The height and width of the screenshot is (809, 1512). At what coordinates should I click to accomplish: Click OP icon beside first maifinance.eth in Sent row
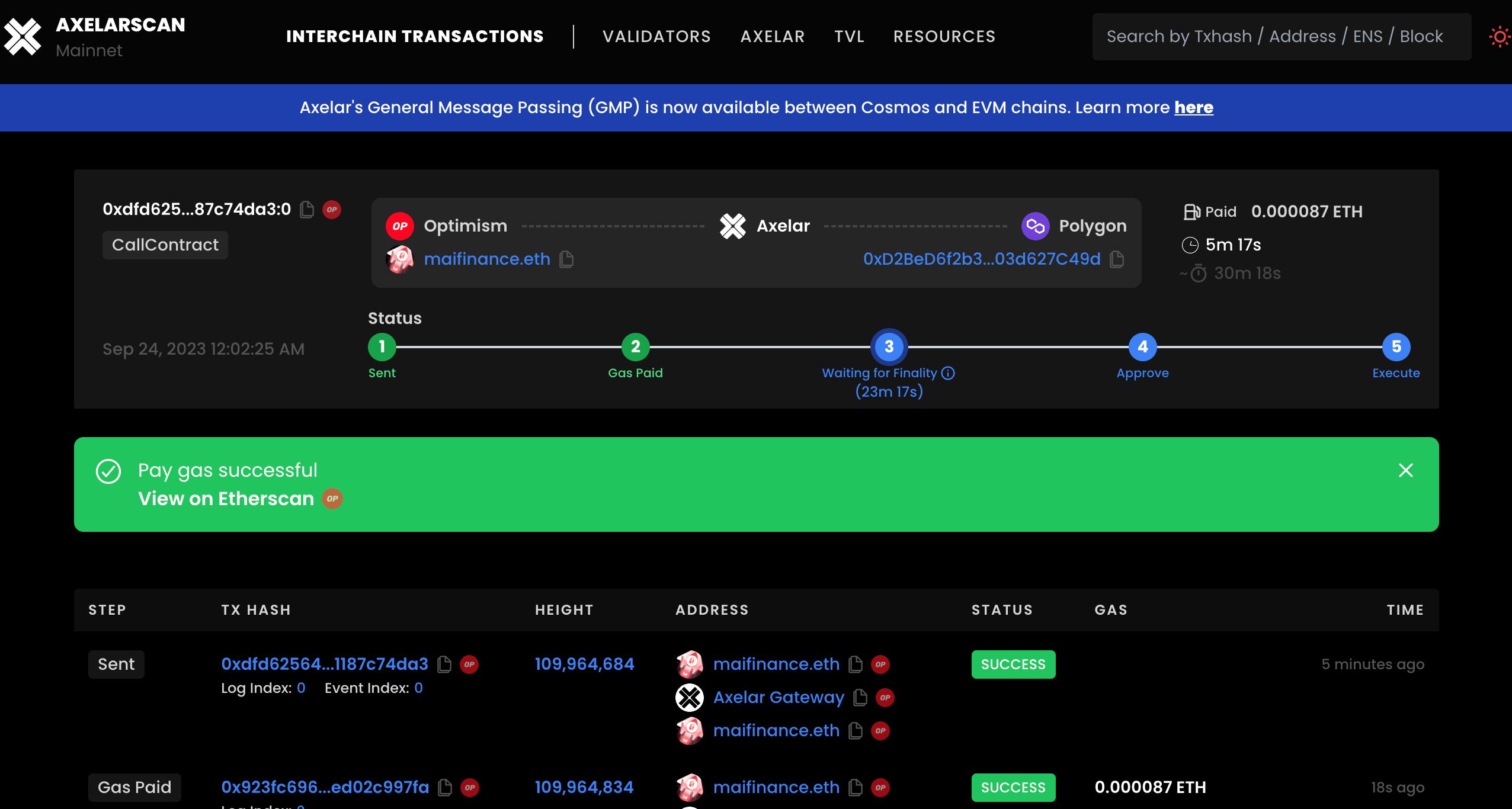[x=880, y=664]
